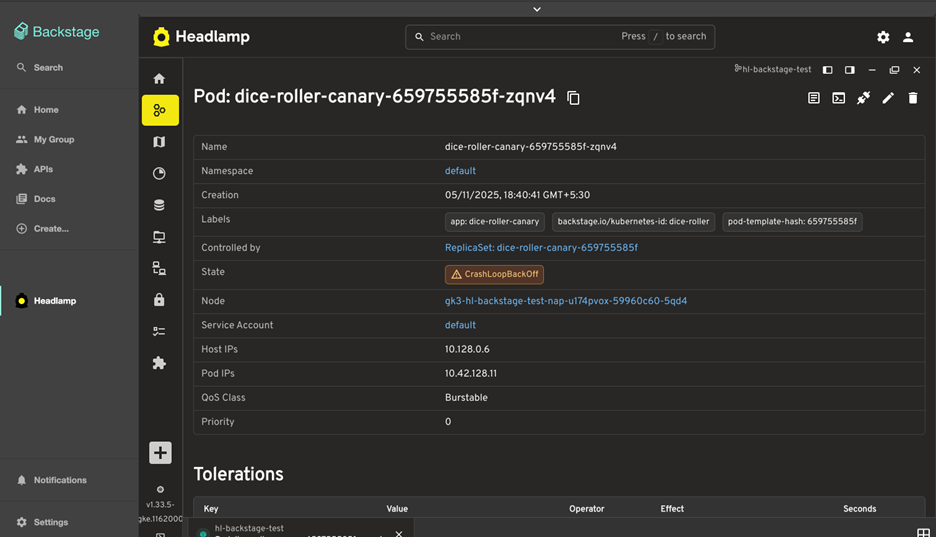Click the Headlamp search field
936x537 pixels.
pyautogui.click(x=520, y=37)
